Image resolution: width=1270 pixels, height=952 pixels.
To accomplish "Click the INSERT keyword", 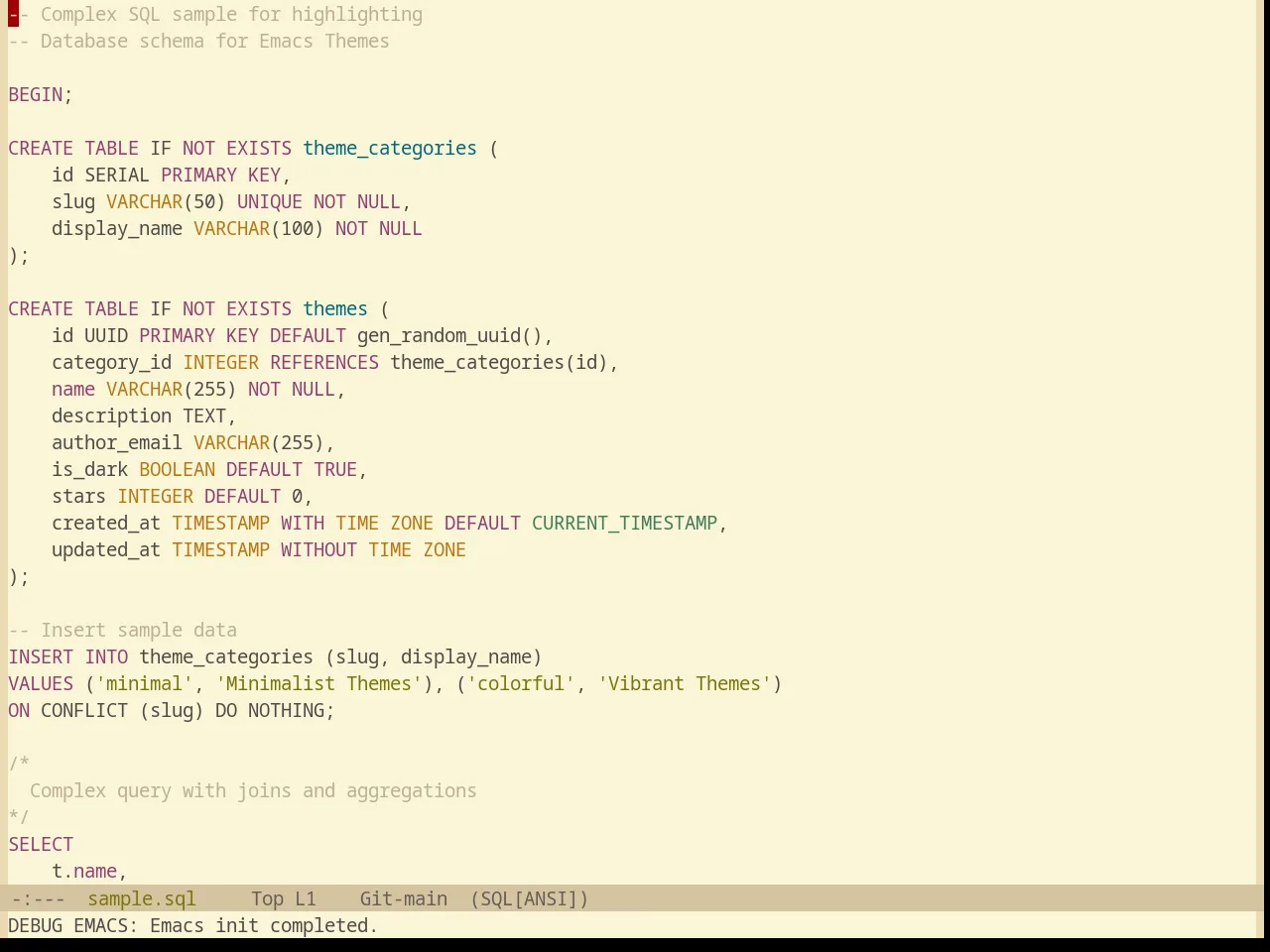I will [x=41, y=656].
